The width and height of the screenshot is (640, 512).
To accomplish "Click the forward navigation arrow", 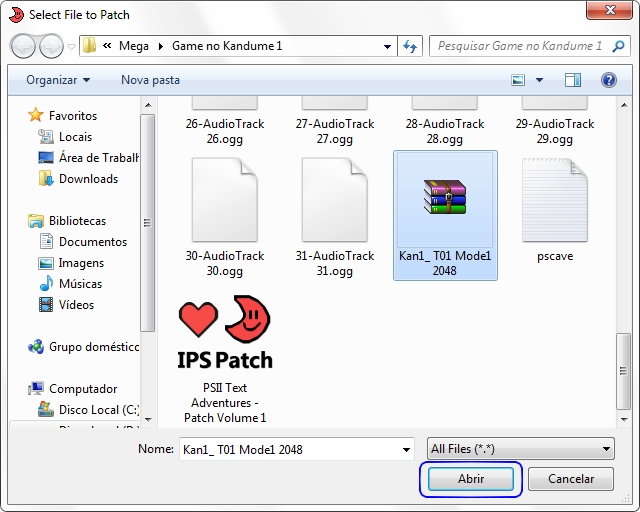I will click(x=51, y=46).
